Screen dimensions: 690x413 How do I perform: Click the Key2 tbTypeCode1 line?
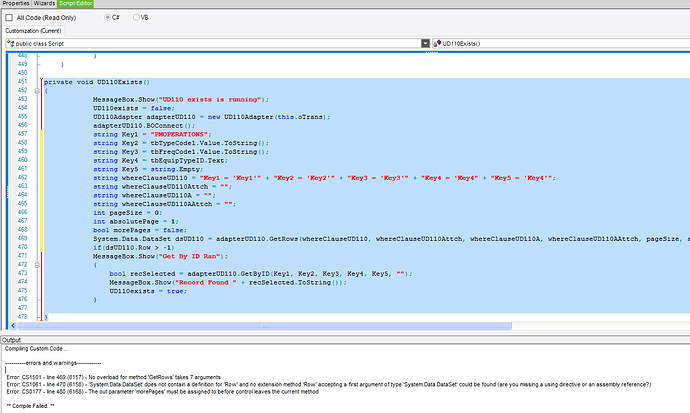tap(181, 143)
